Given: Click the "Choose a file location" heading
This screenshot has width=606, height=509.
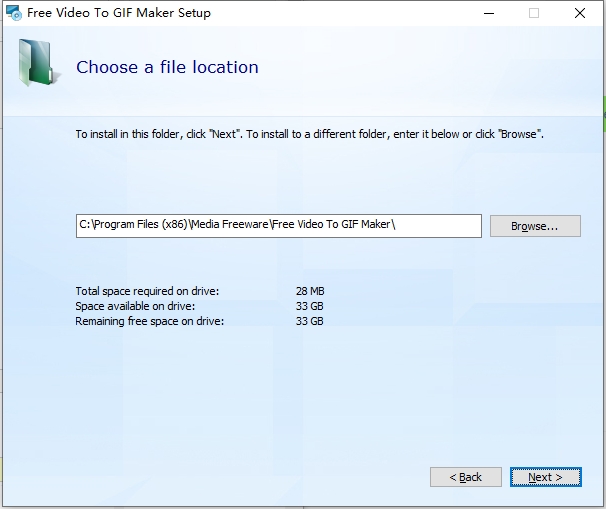Looking at the screenshot, I should click(167, 68).
